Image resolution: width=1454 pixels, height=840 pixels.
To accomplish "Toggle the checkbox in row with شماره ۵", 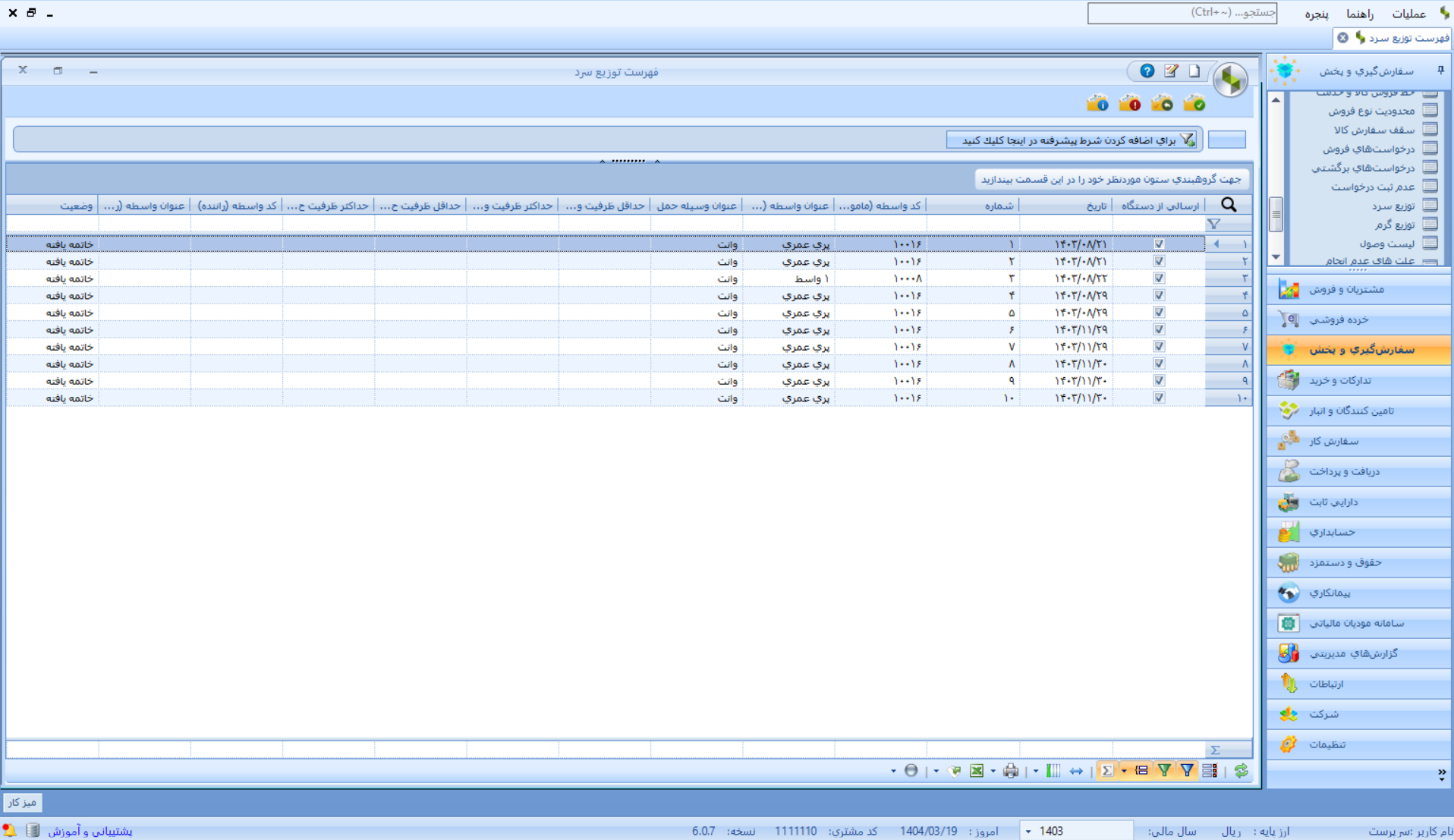I will (1159, 313).
